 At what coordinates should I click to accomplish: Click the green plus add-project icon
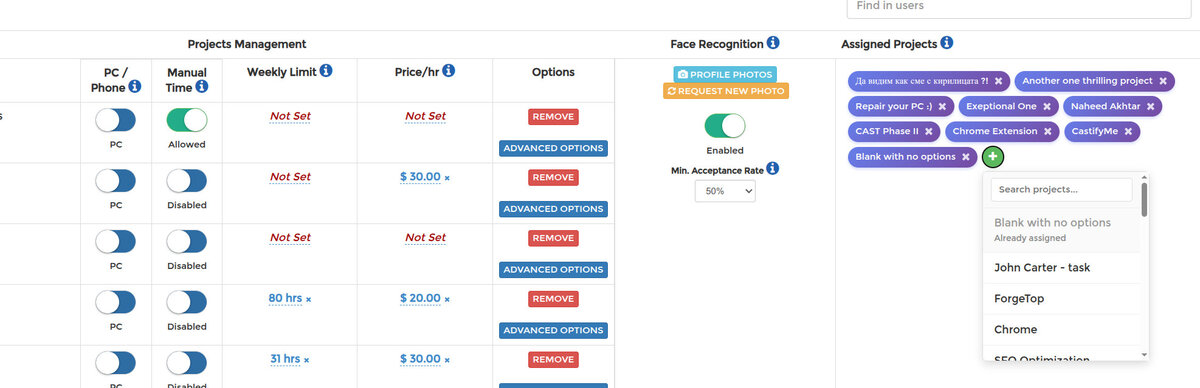click(x=993, y=157)
